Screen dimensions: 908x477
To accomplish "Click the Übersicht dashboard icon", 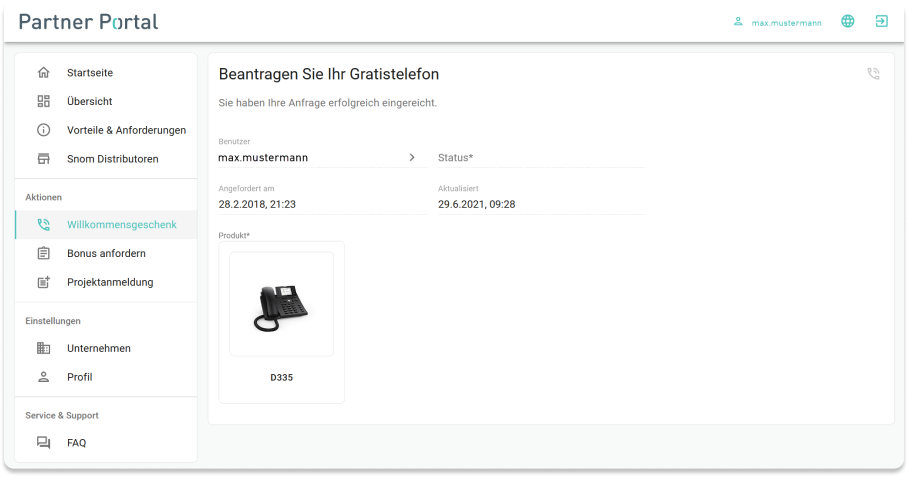I will [43, 101].
